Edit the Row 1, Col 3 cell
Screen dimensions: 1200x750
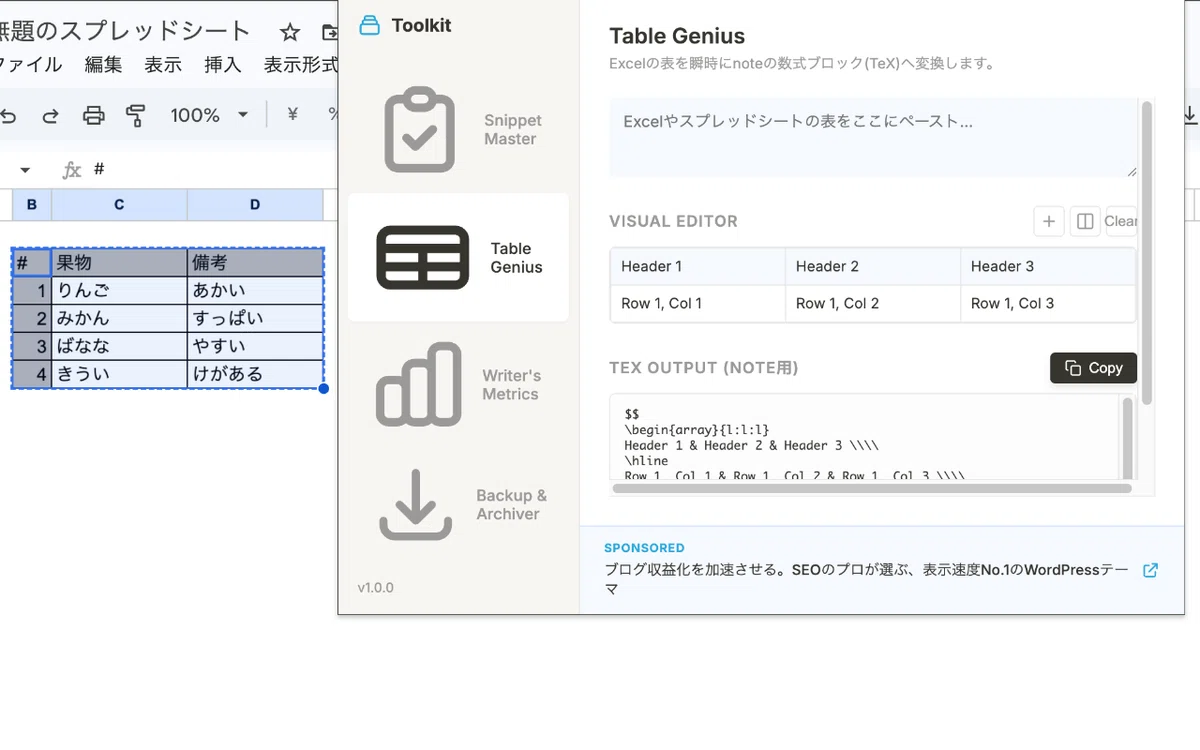tap(1048, 303)
